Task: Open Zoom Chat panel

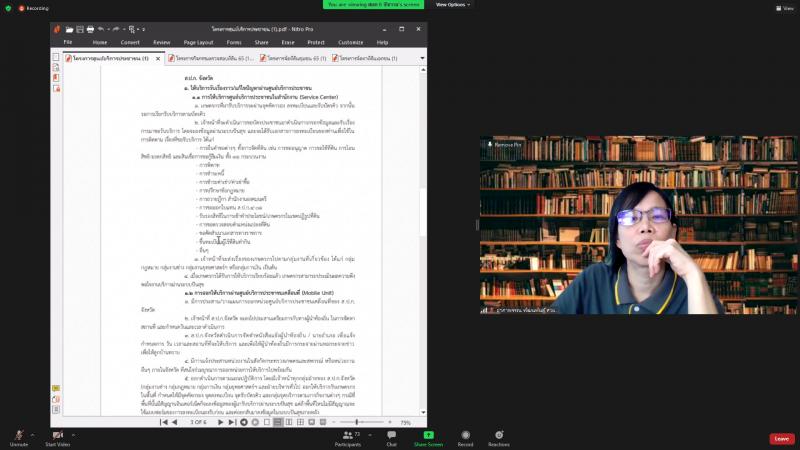Action: click(391, 438)
